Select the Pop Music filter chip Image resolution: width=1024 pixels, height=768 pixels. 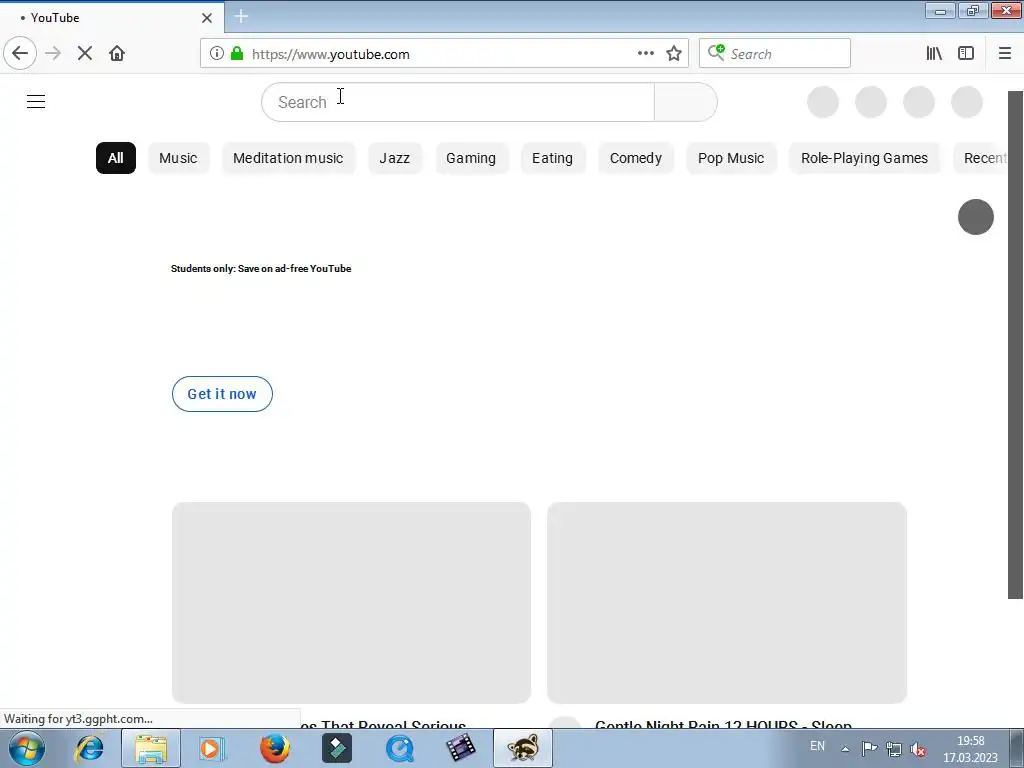click(731, 158)
